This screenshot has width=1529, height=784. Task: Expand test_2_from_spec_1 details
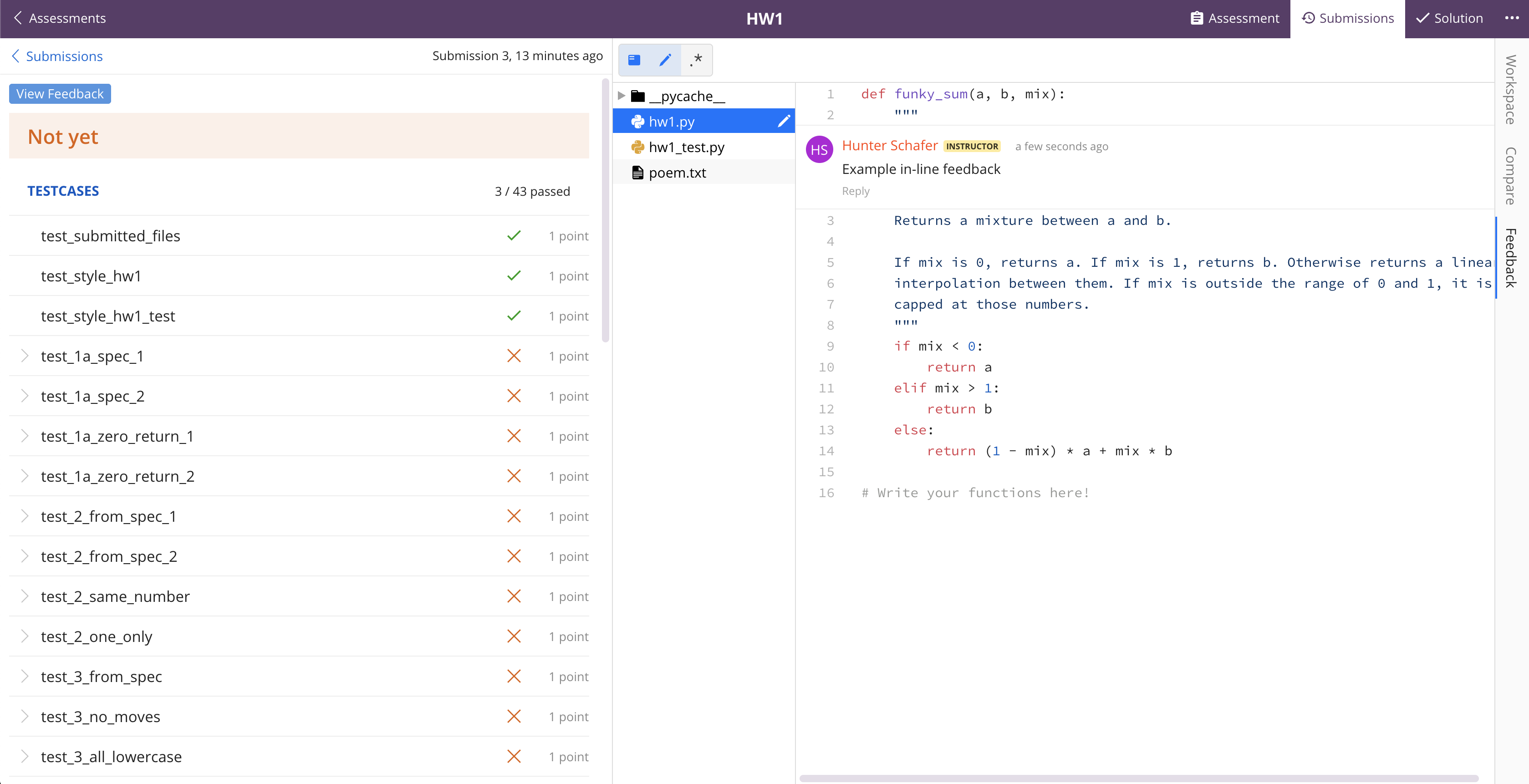(x=24, y=516)
